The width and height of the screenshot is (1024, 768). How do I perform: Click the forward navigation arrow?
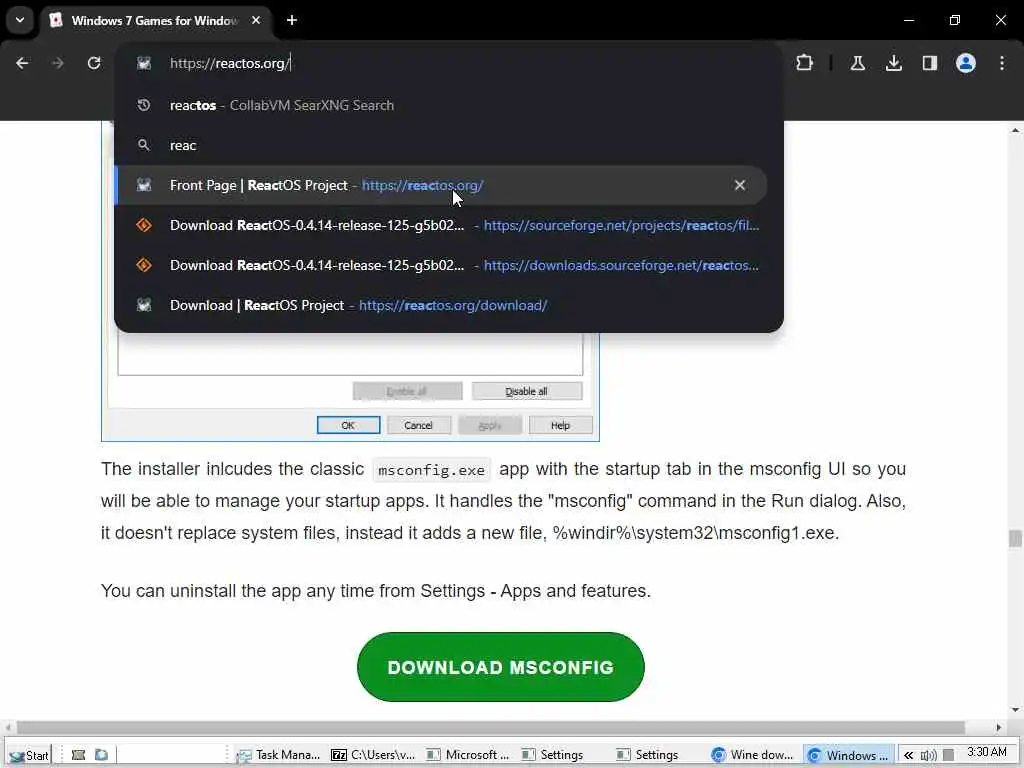coord(58,63)
